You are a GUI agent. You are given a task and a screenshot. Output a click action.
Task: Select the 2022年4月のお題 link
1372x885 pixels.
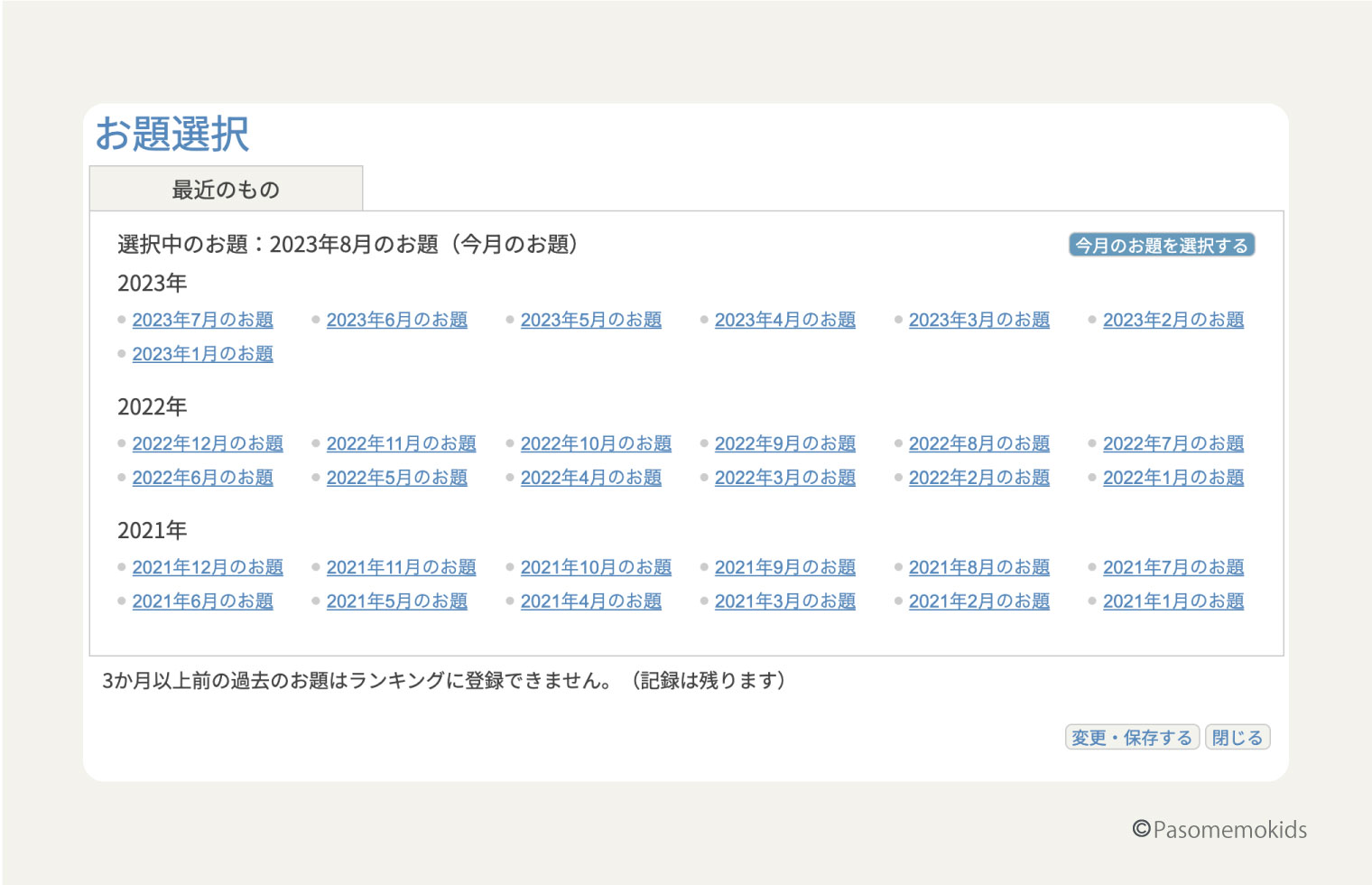(x=590, y=478)
